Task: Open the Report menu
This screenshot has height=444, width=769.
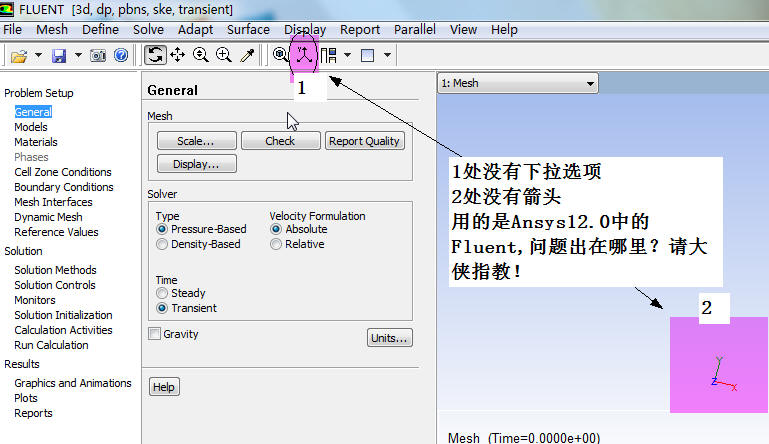Action: click(360, 30)
